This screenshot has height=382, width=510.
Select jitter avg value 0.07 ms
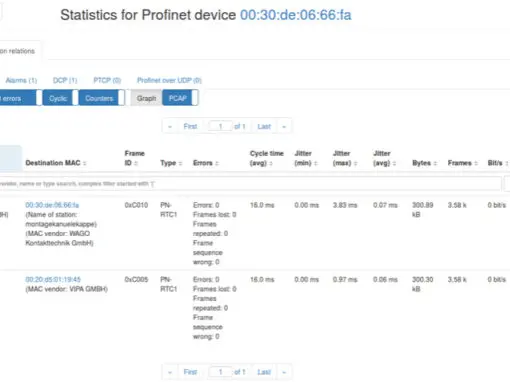385,205
